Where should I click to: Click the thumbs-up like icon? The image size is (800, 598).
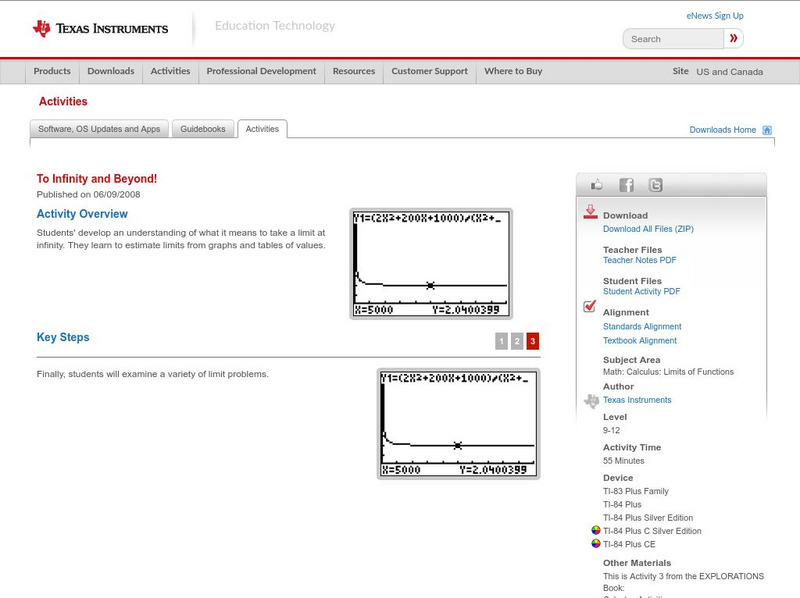(596, 185)
